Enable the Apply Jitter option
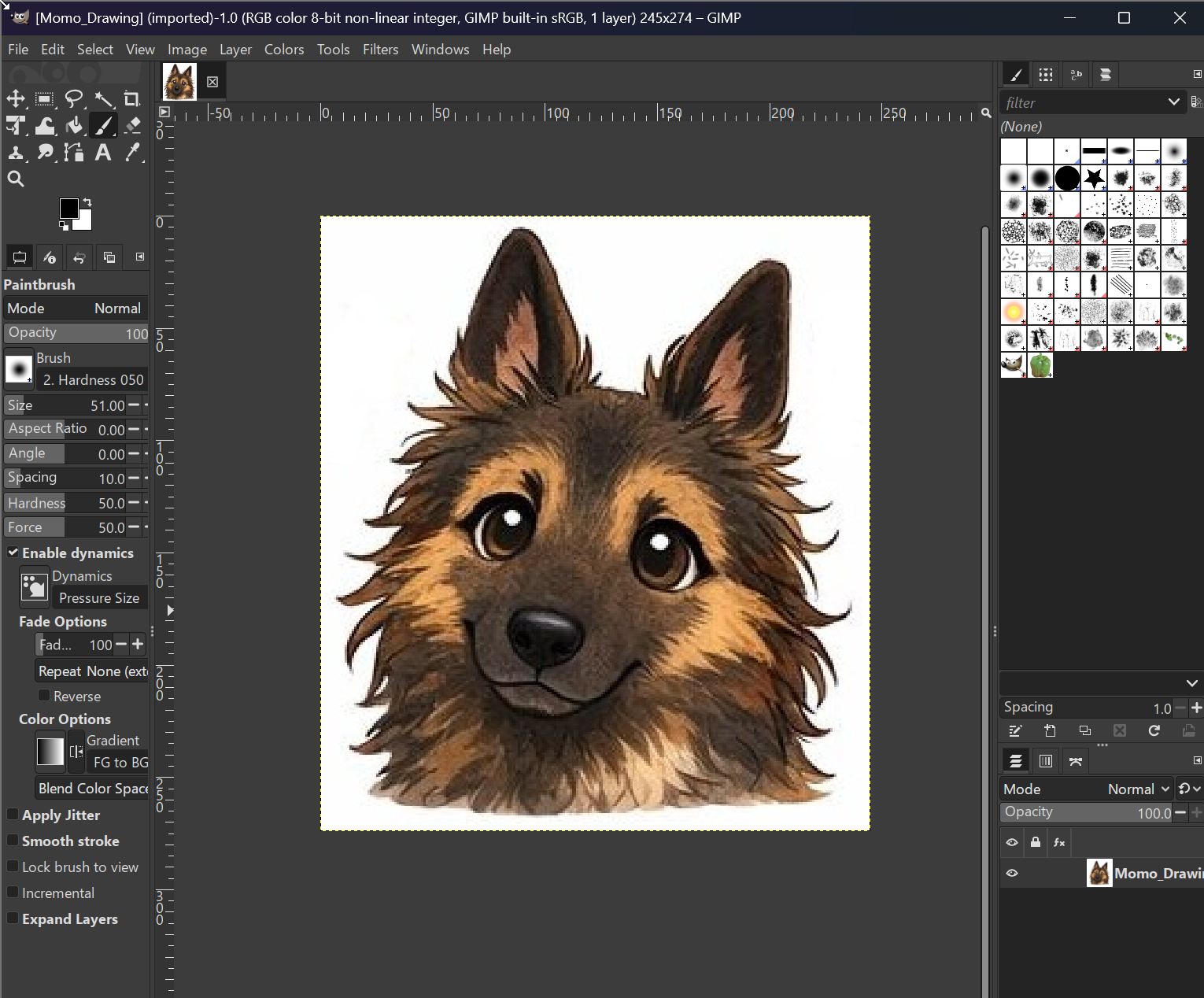This screenshot has width=1204, height=998. (13, 815)
